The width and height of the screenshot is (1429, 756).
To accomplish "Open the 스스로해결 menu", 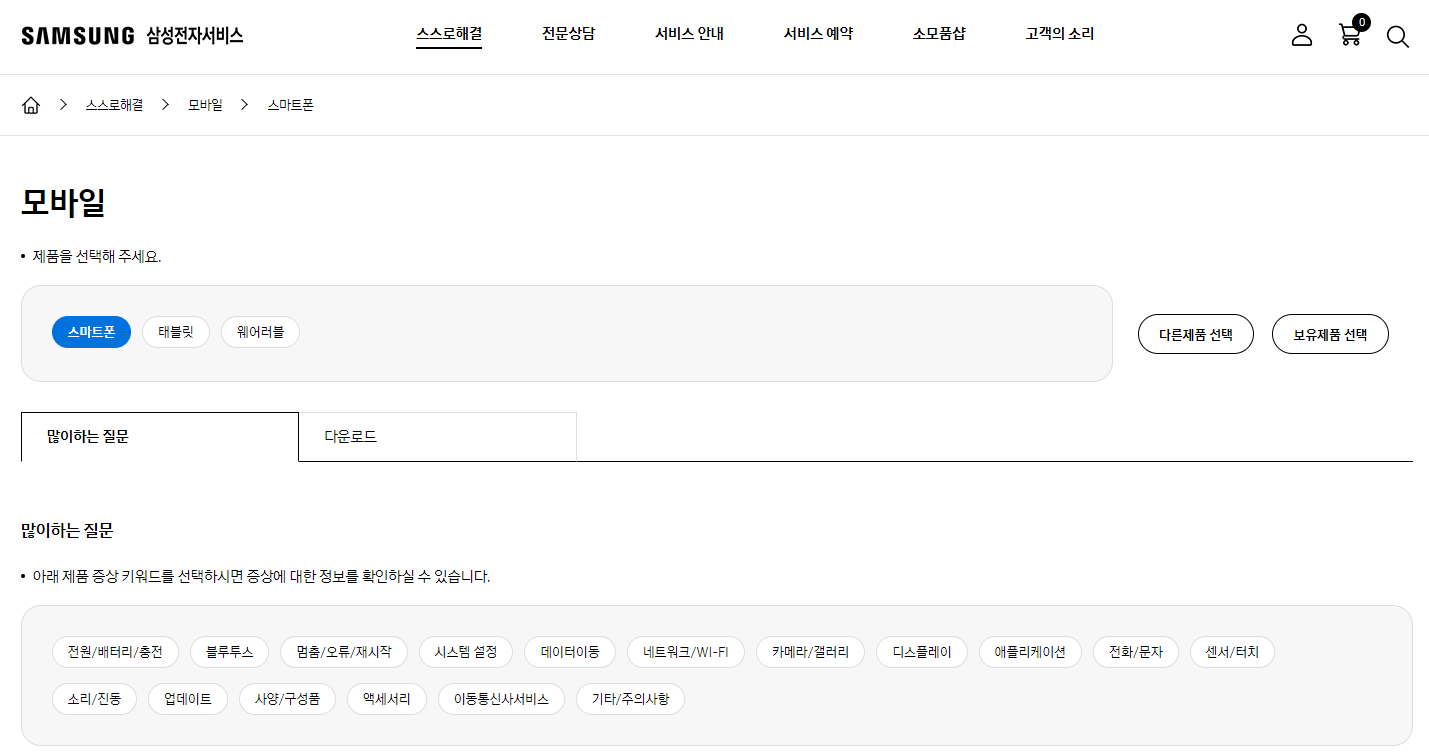I will coord(449,34).
